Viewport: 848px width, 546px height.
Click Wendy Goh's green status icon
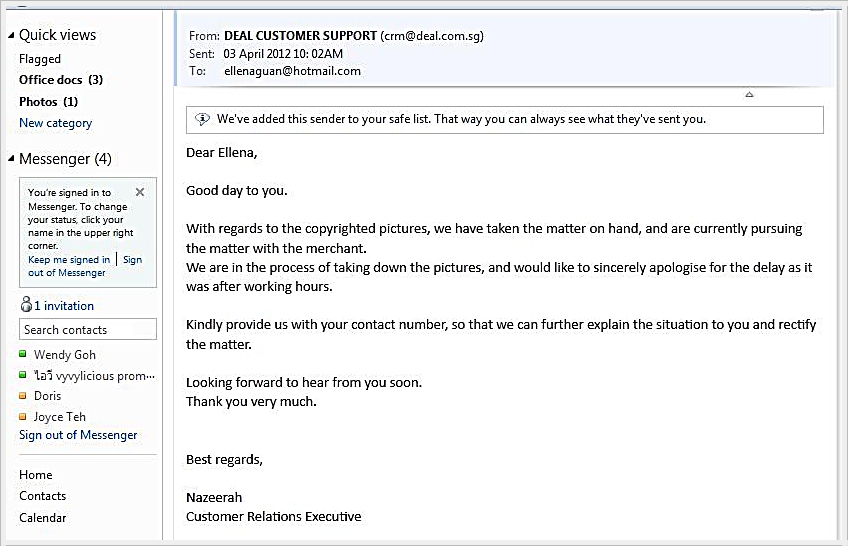pos(23,355)
